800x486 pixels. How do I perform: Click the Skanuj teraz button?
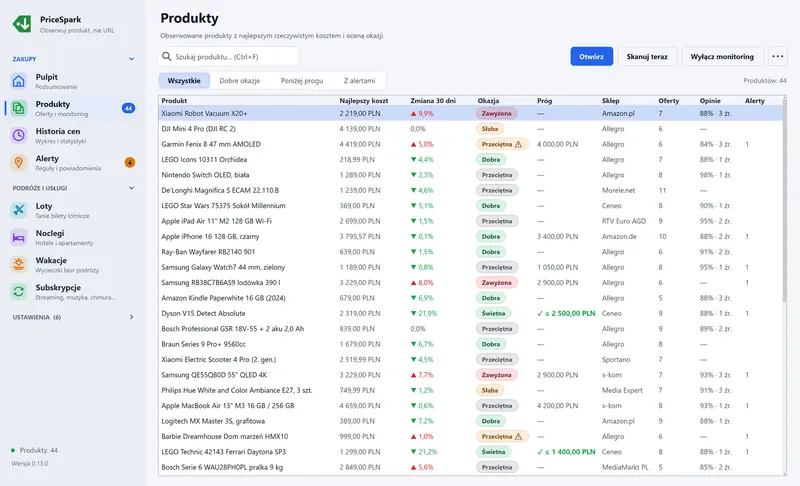coord(647,56)
